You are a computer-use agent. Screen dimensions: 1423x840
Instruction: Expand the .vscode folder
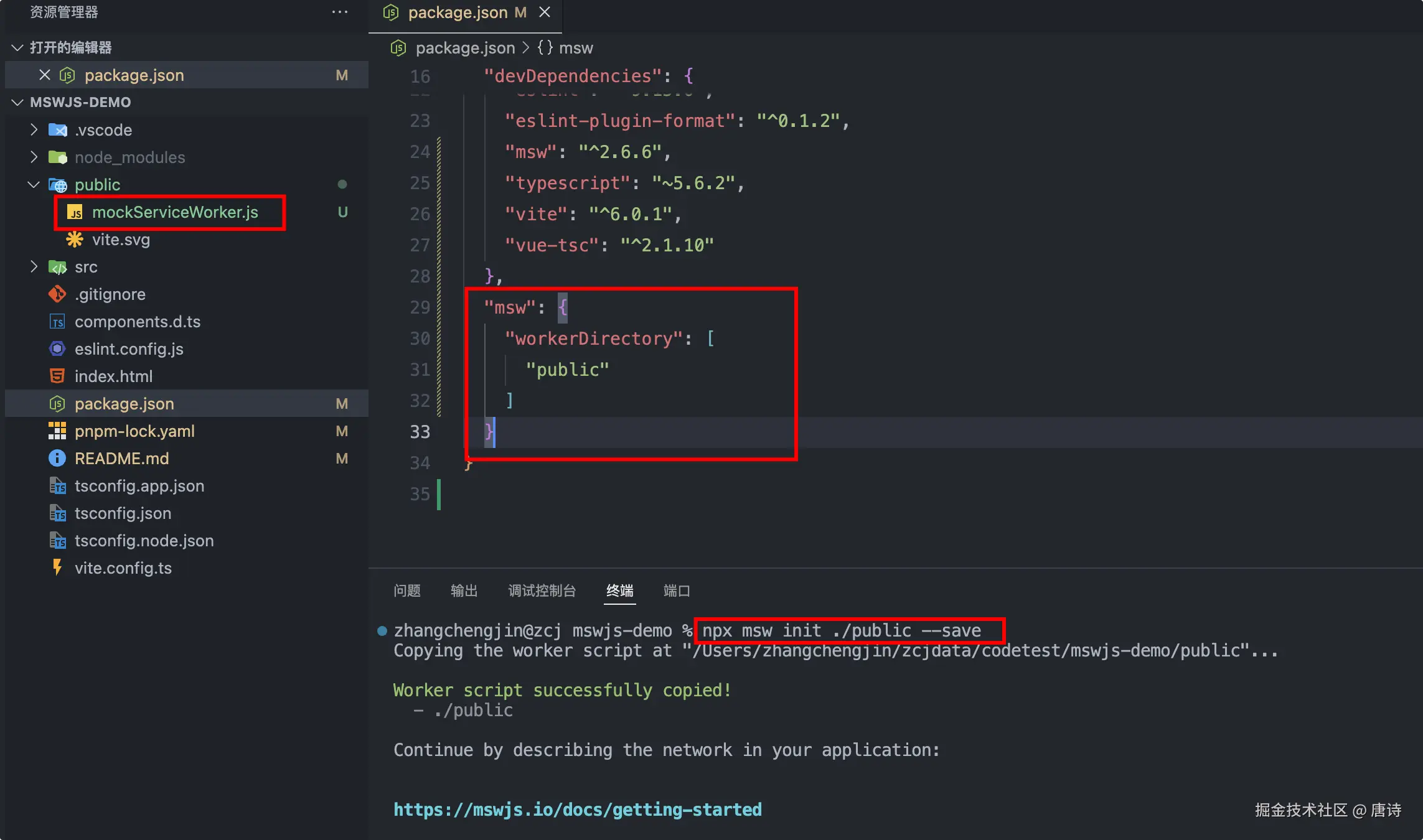coord(34,130)
